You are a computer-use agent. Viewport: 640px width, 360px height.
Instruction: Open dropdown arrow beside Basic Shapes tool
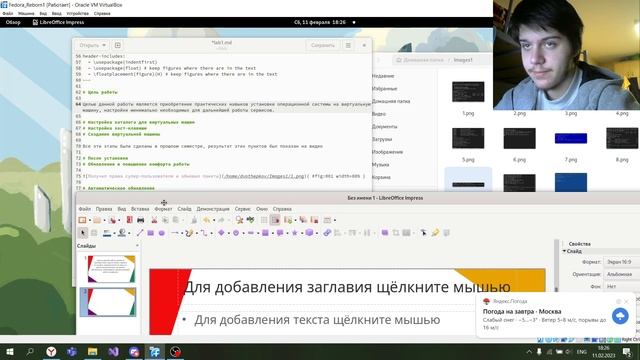click(229, 233)
